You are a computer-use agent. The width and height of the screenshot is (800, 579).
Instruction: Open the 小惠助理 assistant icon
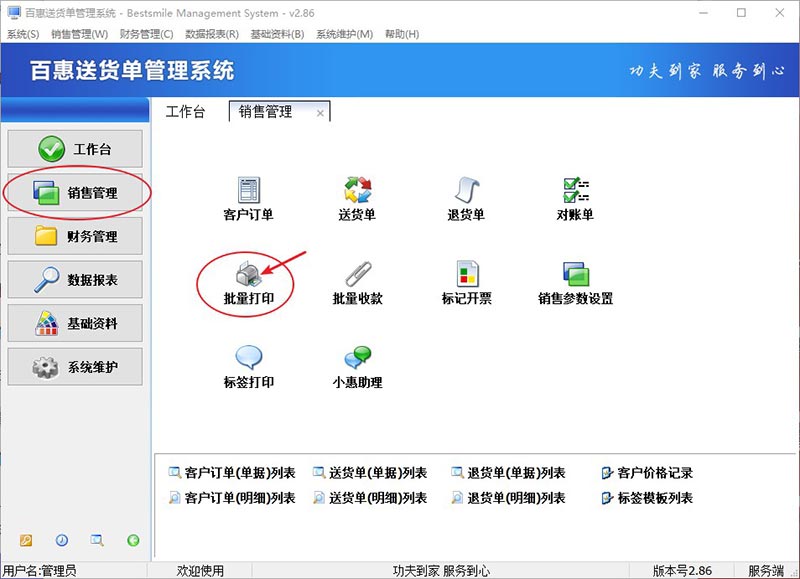pyautogui.click(x=358, y=357)
